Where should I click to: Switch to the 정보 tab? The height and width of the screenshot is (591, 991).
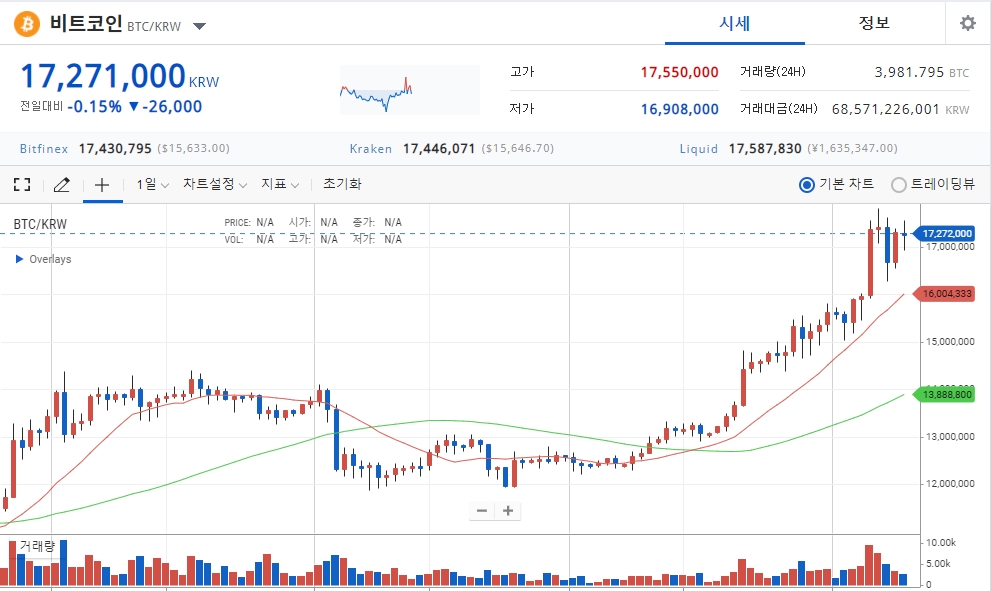click(x=874, y=23)
